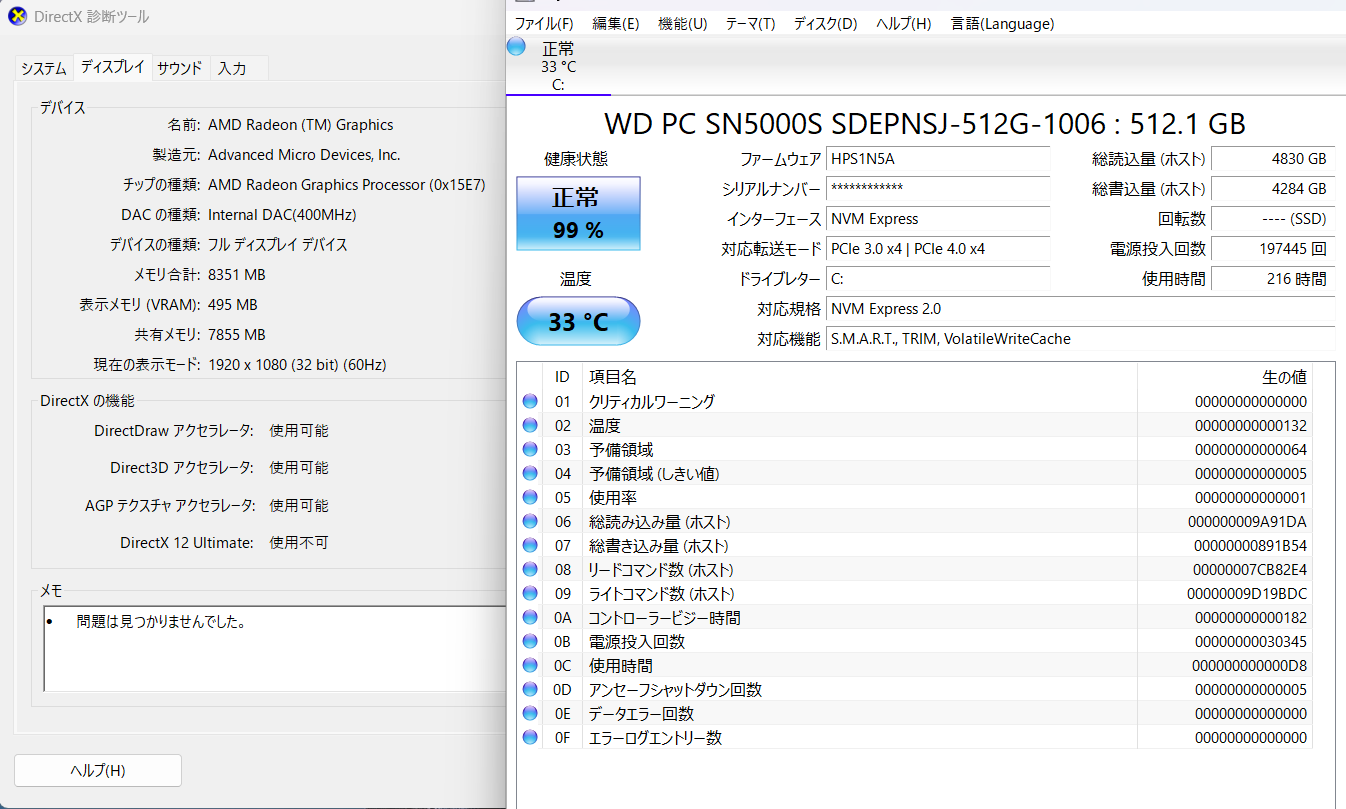Click status dot for エラーログエントリー数 row
The width and height of the screenshot is (1346, 809).
click(x=530, y=738)
